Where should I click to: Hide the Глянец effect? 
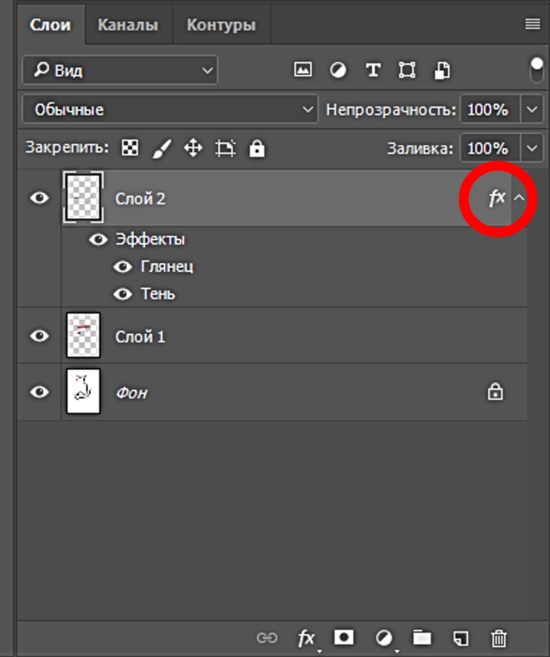click(123, 267)
